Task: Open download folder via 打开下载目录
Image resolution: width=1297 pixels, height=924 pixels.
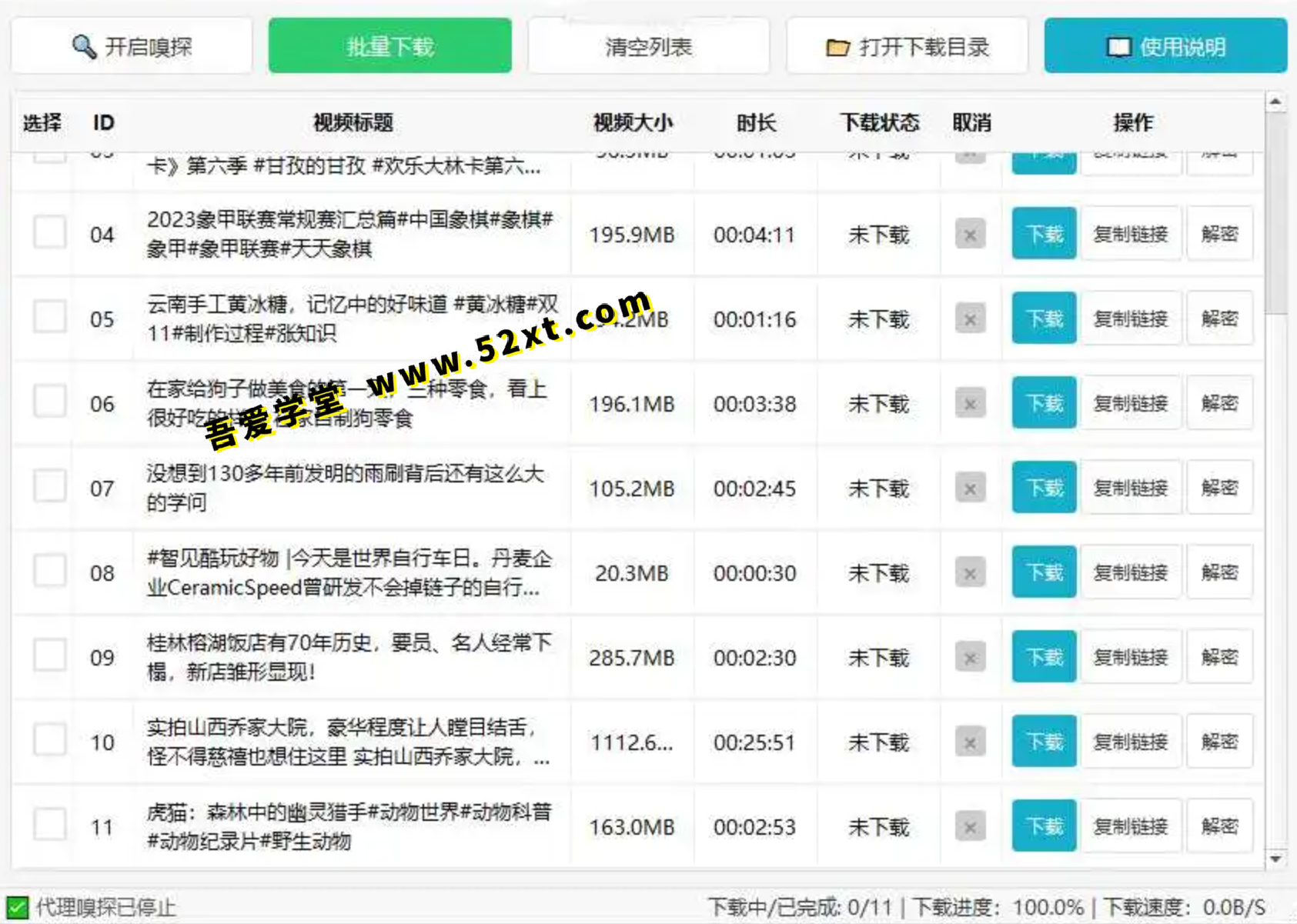Action: [x=907, y=47]
